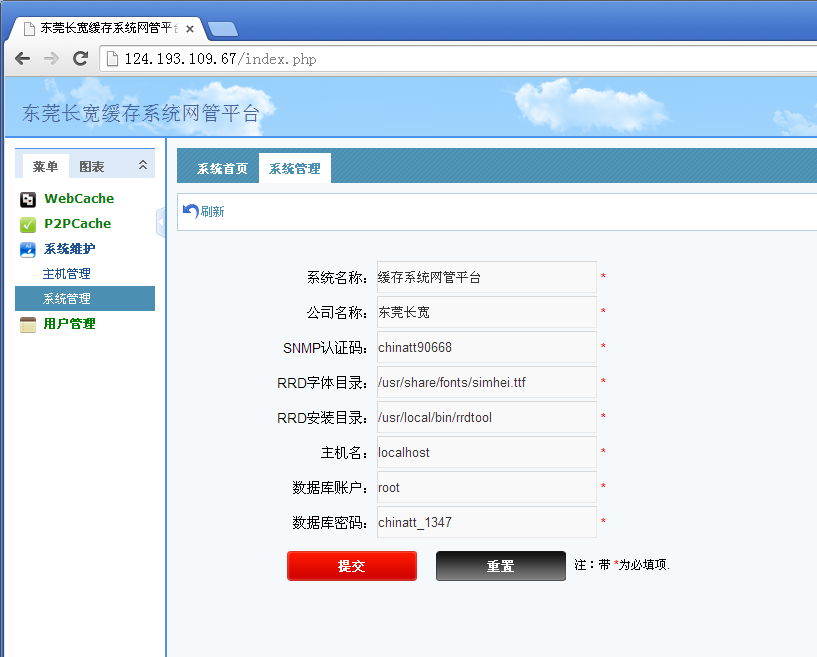The image size is (817, 657).
Task: Click the 数据库密码 label
Action: pos(330,523)
